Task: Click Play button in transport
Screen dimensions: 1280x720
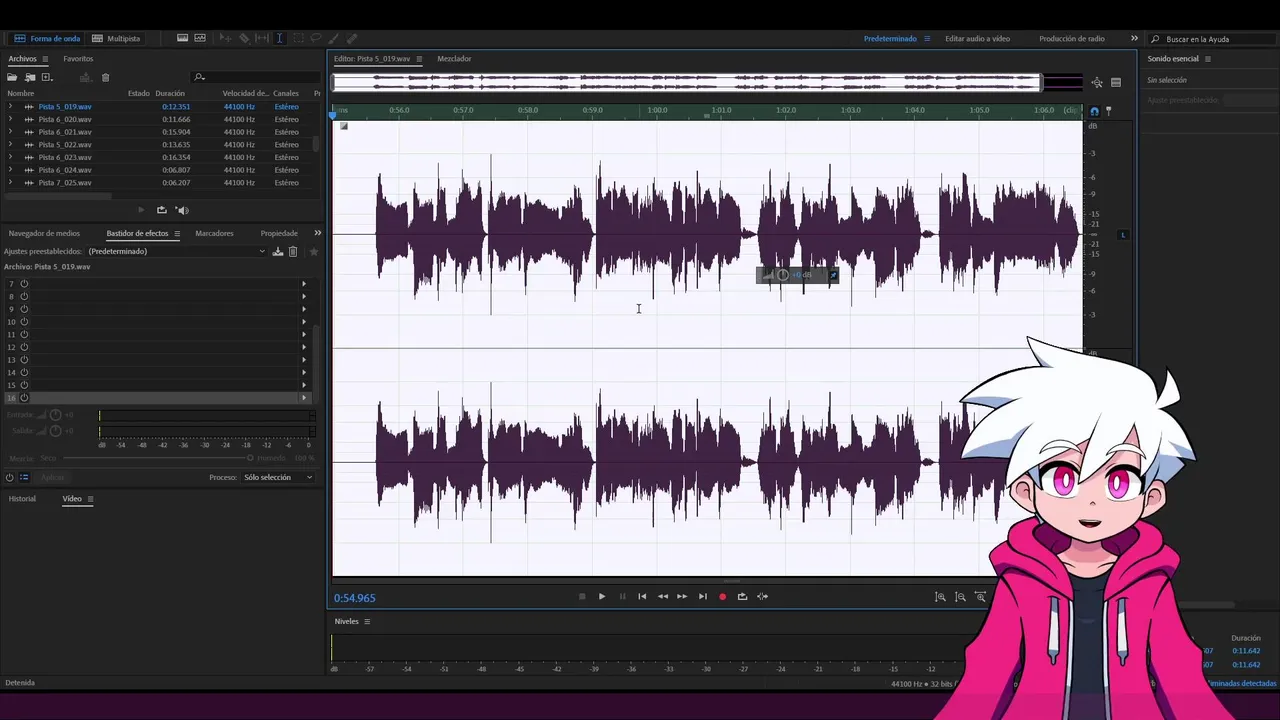Action: [602, 597]
